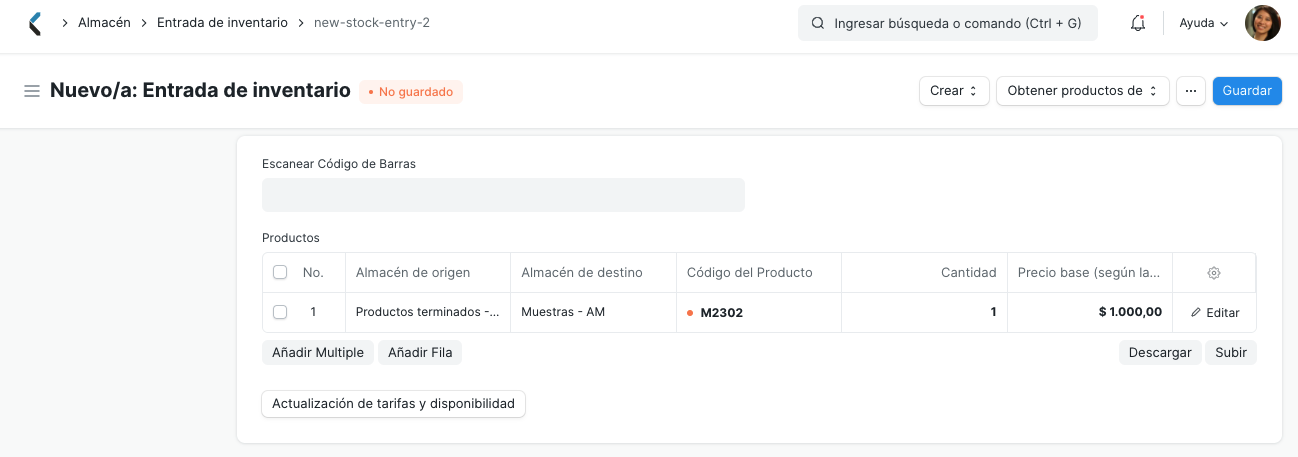Click the pencil Editar icon in row 1
Screen dimensions: 1298x457
[x=1196, y=313]
